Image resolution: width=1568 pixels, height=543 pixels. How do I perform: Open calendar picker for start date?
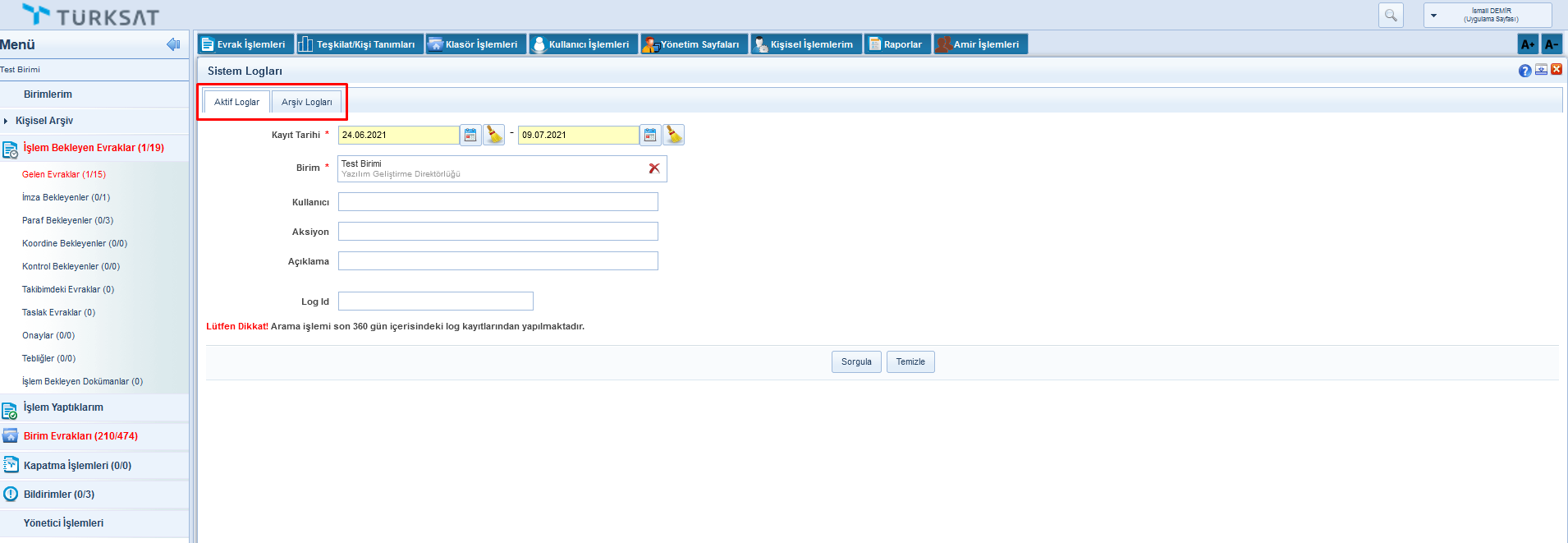point(470,136)
